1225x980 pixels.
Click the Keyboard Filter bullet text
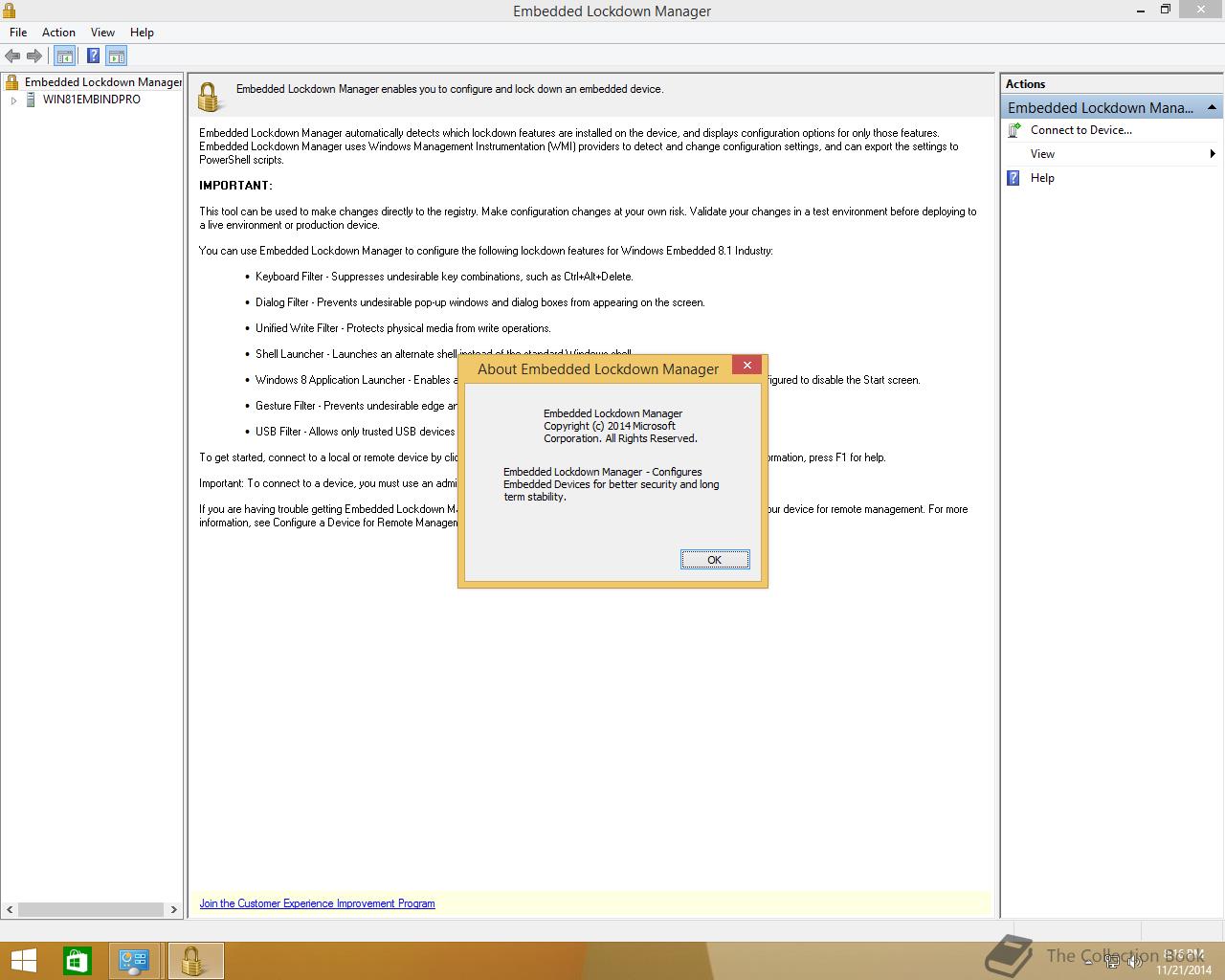tap(444, 277)
